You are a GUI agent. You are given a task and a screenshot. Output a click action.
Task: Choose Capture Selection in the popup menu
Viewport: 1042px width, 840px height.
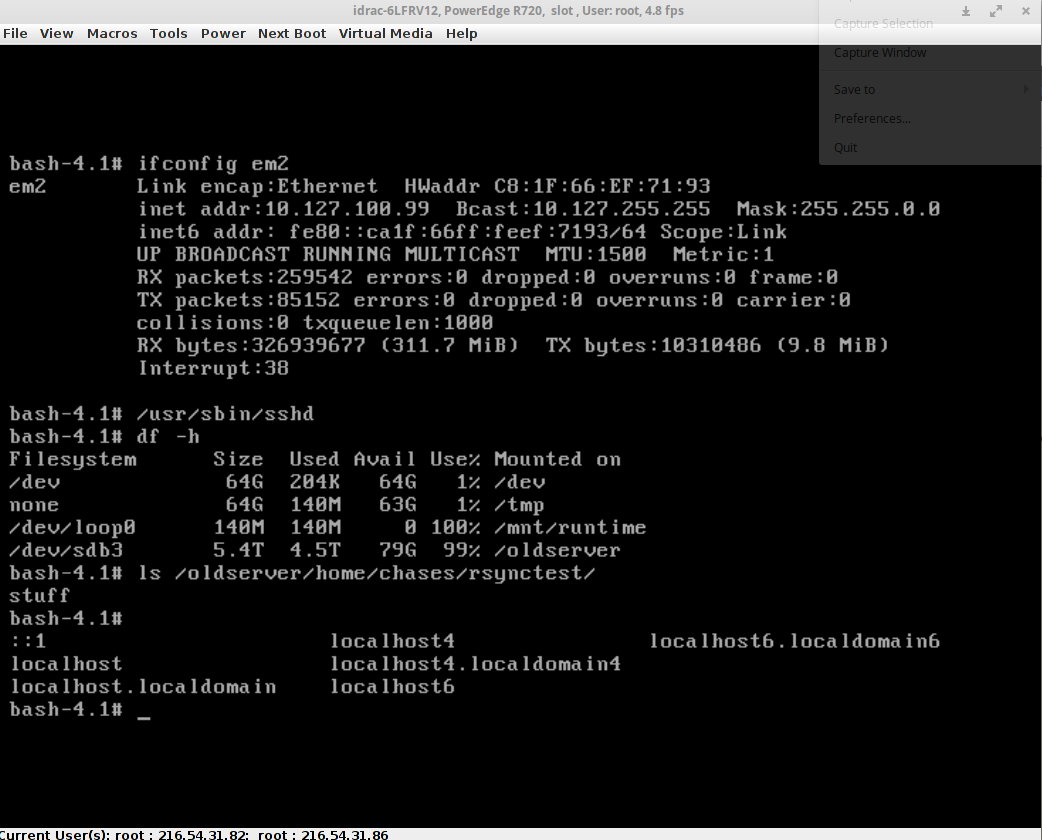883,24
